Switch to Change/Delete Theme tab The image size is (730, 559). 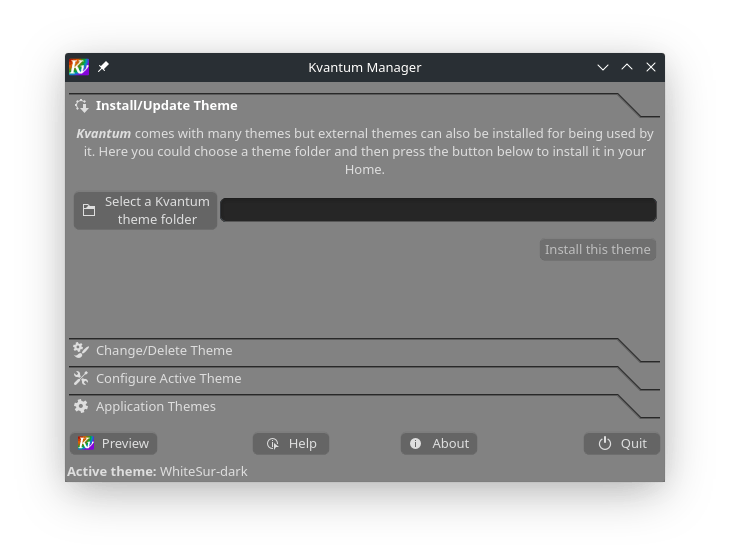pyautogui.click(x=364, y=350)
